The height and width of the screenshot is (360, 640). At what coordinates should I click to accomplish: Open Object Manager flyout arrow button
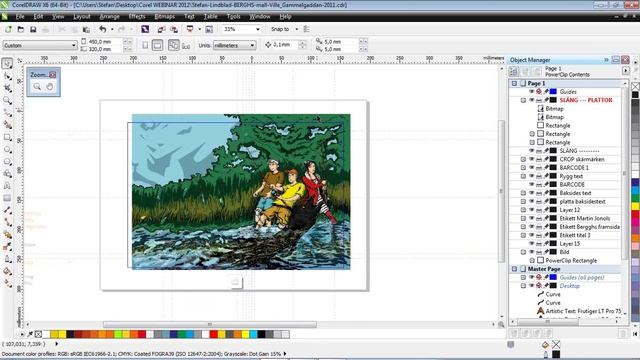[625, 71]
